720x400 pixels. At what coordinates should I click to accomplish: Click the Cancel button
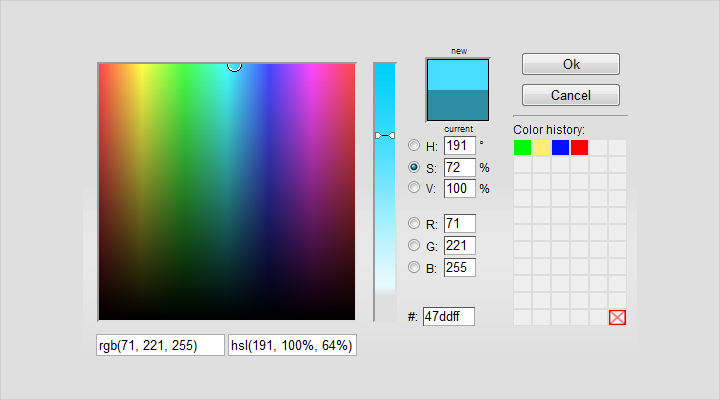coord(571,95)
